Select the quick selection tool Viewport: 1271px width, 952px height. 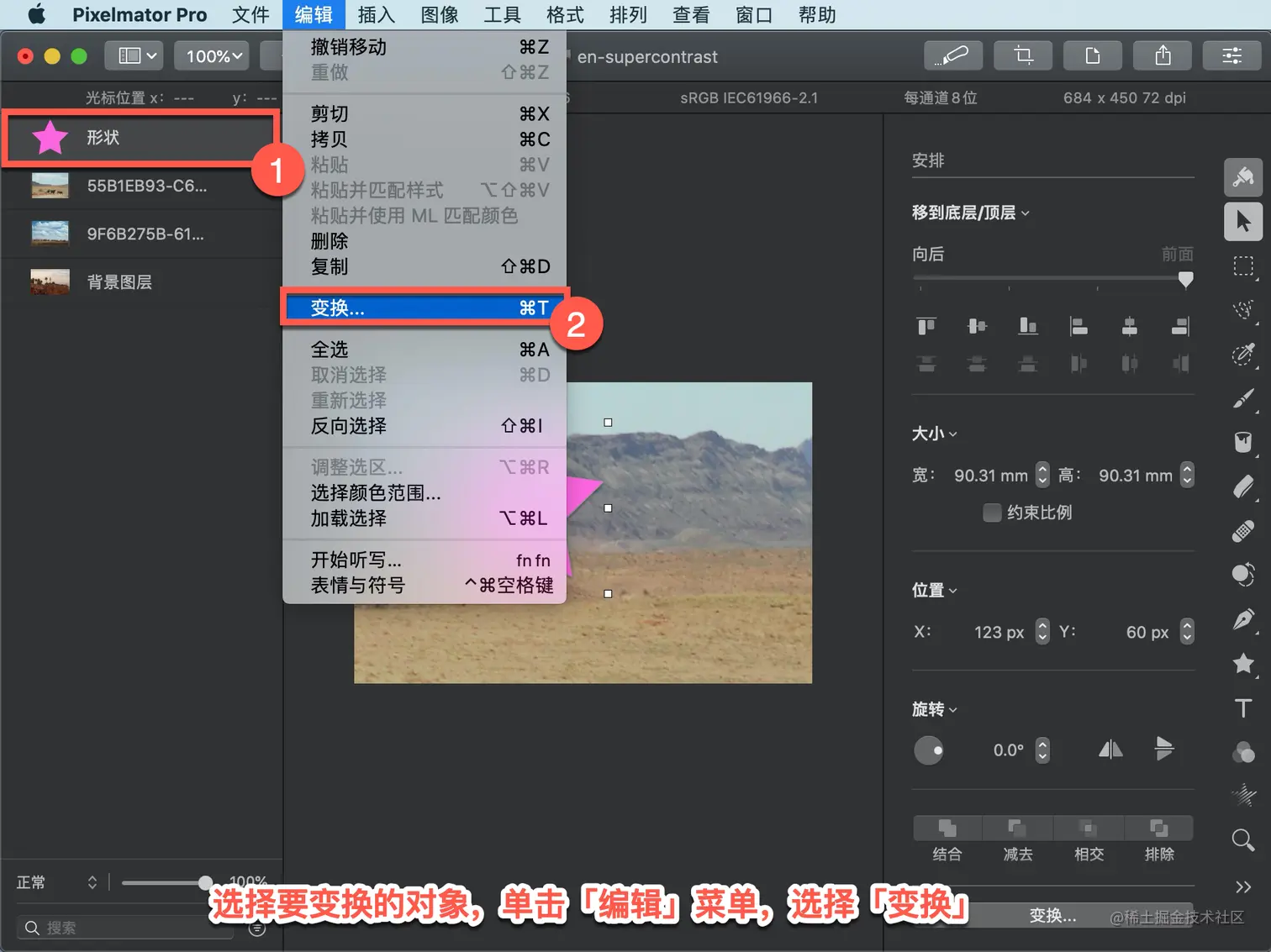tap(1243, 354)
